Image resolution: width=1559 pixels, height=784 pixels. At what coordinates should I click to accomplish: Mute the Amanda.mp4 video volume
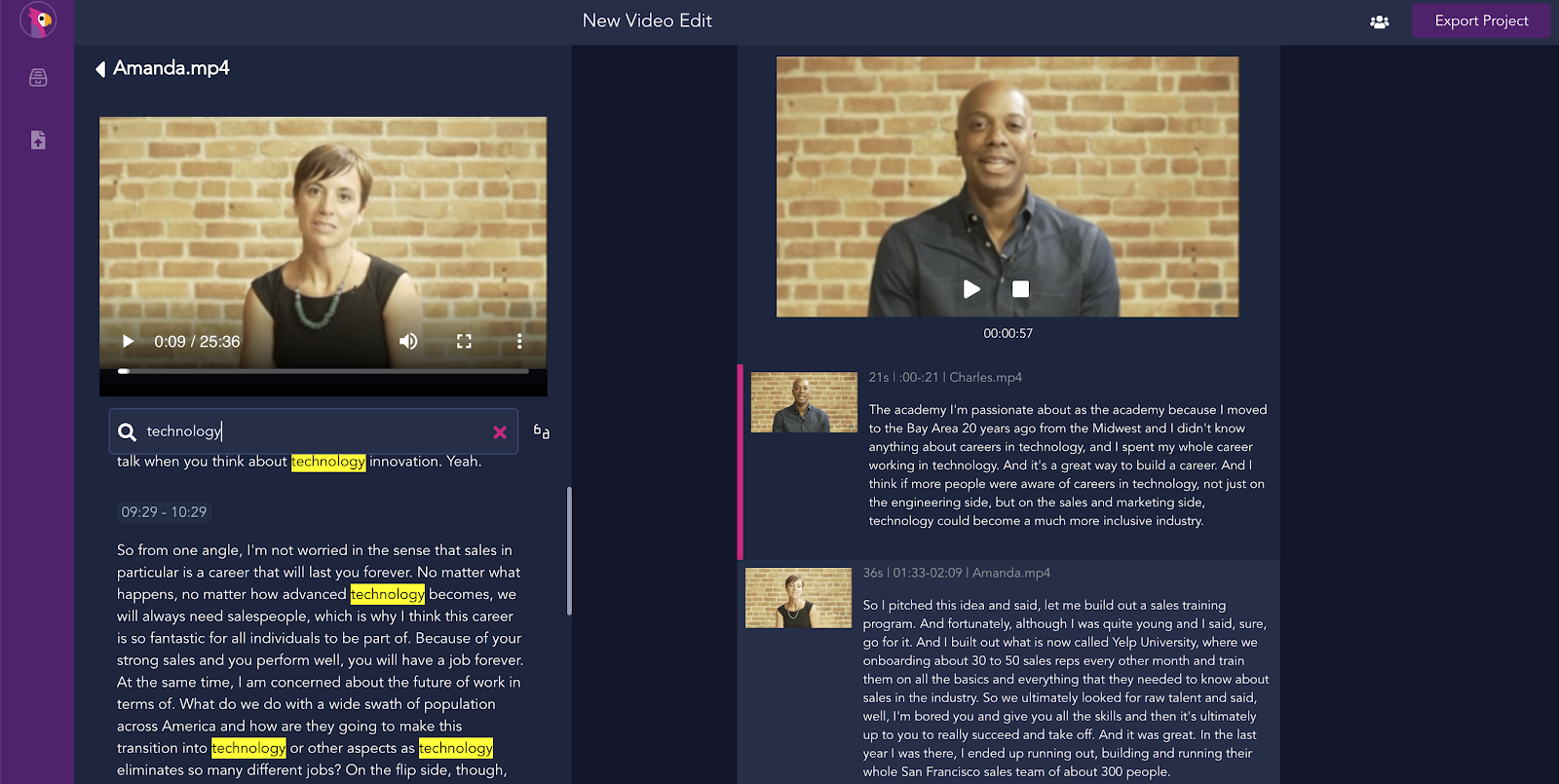[408, 342]
